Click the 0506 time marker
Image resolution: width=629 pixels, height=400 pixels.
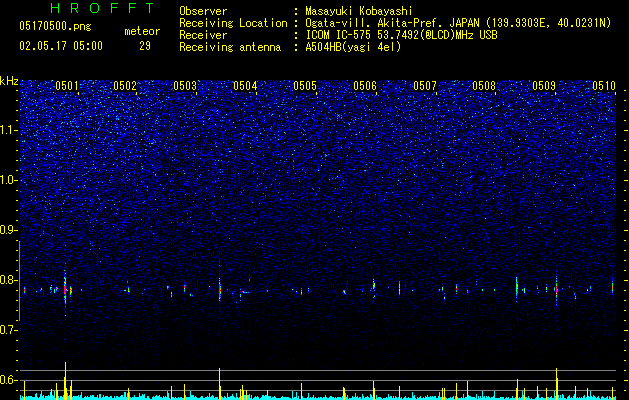[365, 86]
